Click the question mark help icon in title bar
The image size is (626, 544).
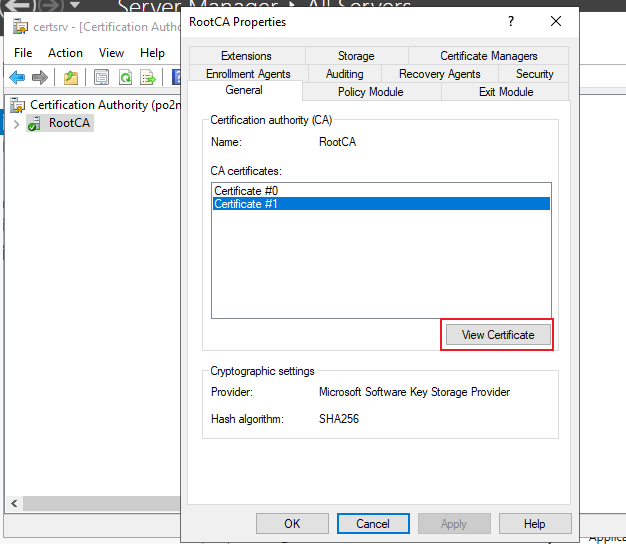pyautogui.click(x=511, y=21)
